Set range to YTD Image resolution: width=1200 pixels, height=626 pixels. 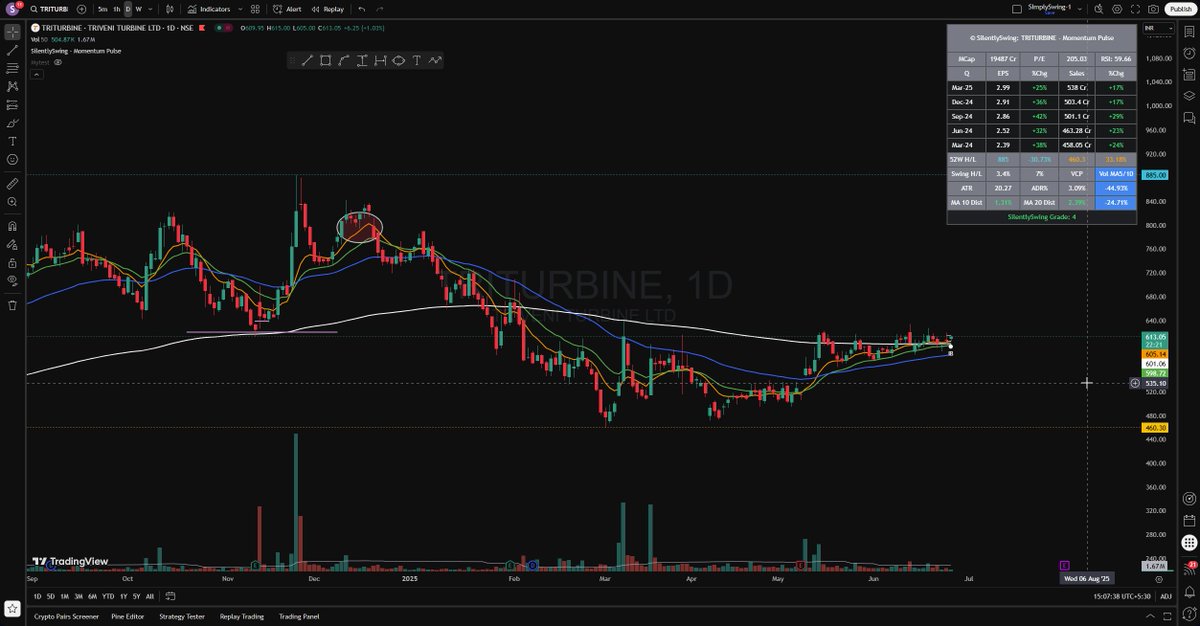[x=107, y=596]
